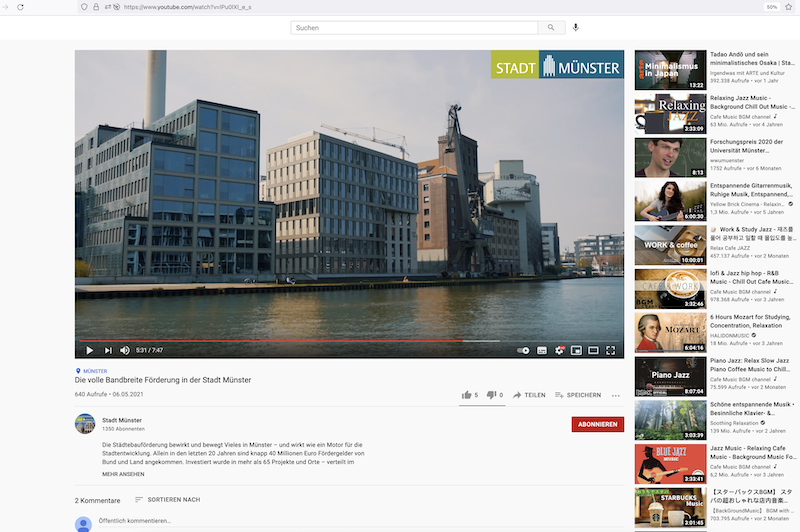This screenshot has height=532, width=800.
Task: Open lofi & Jazz hip hop title
Action: point(751,277)
